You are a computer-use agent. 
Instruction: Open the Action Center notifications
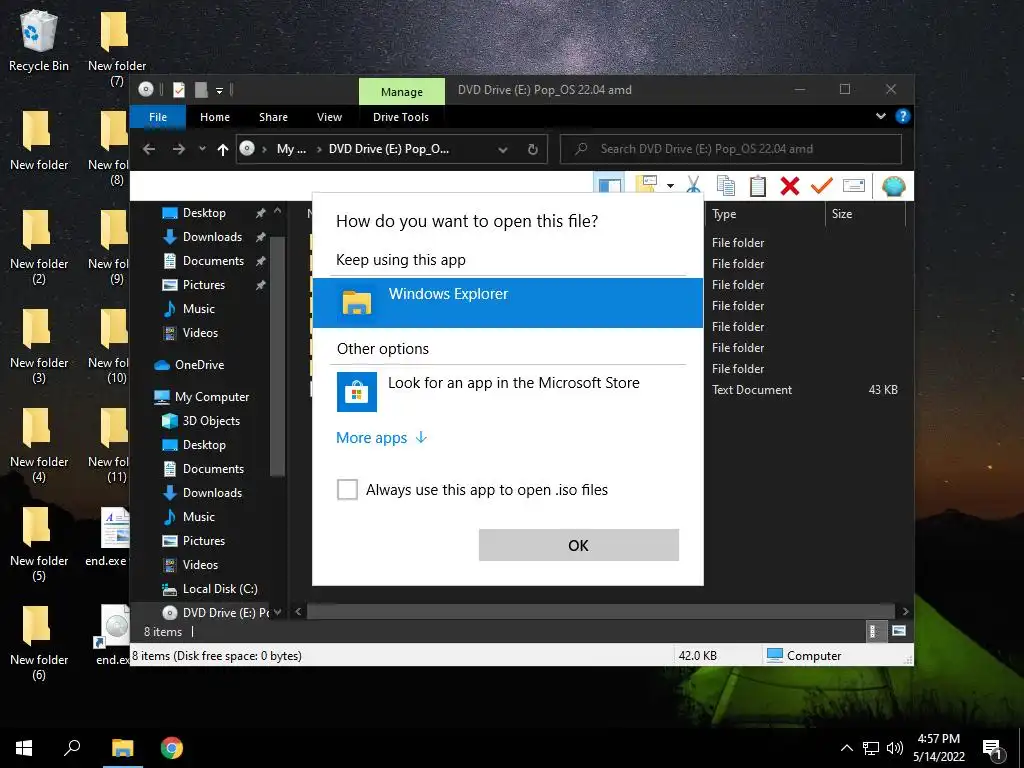(993, 748)
